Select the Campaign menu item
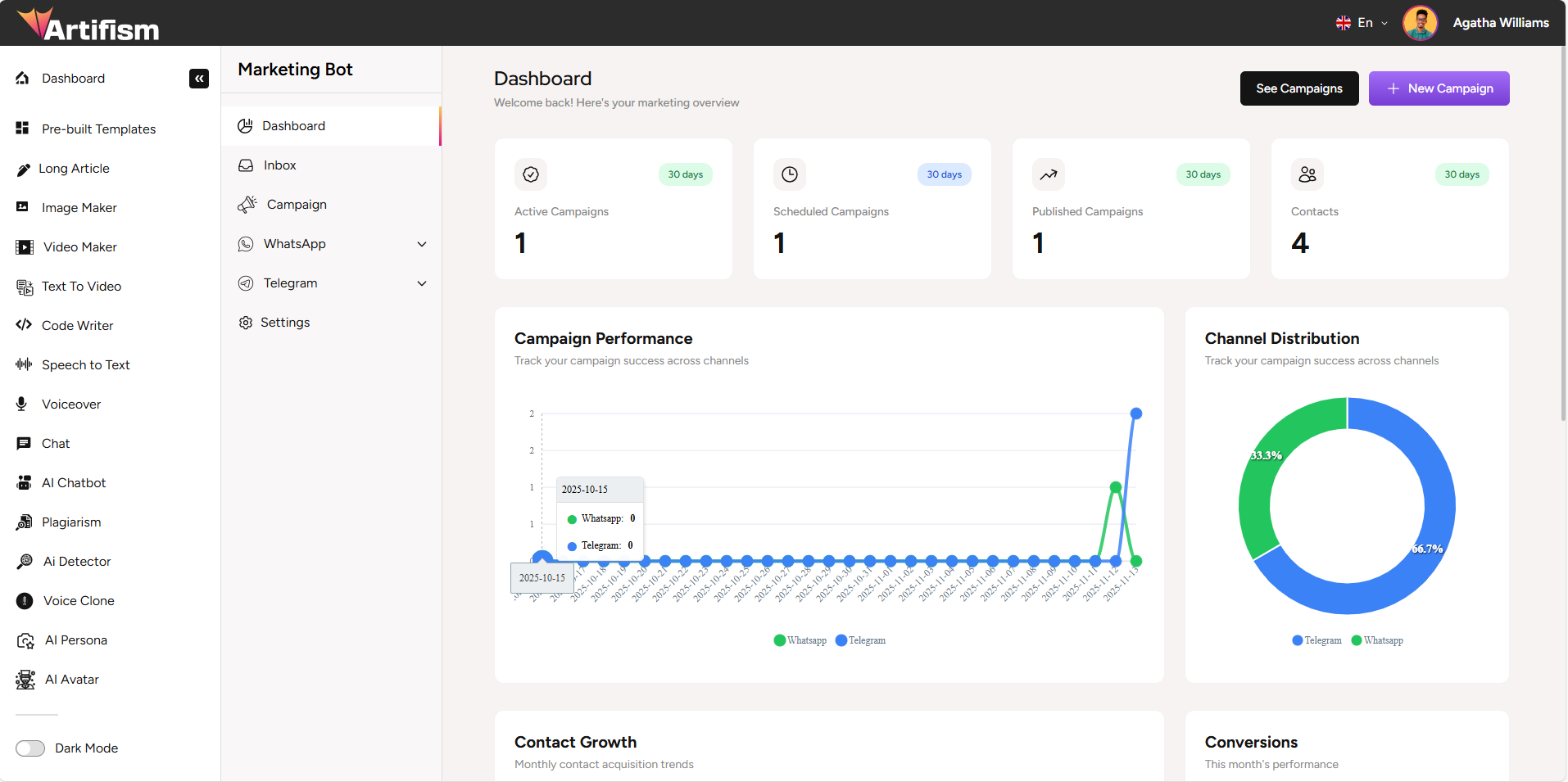1568x782 pixels. (296, 204)
